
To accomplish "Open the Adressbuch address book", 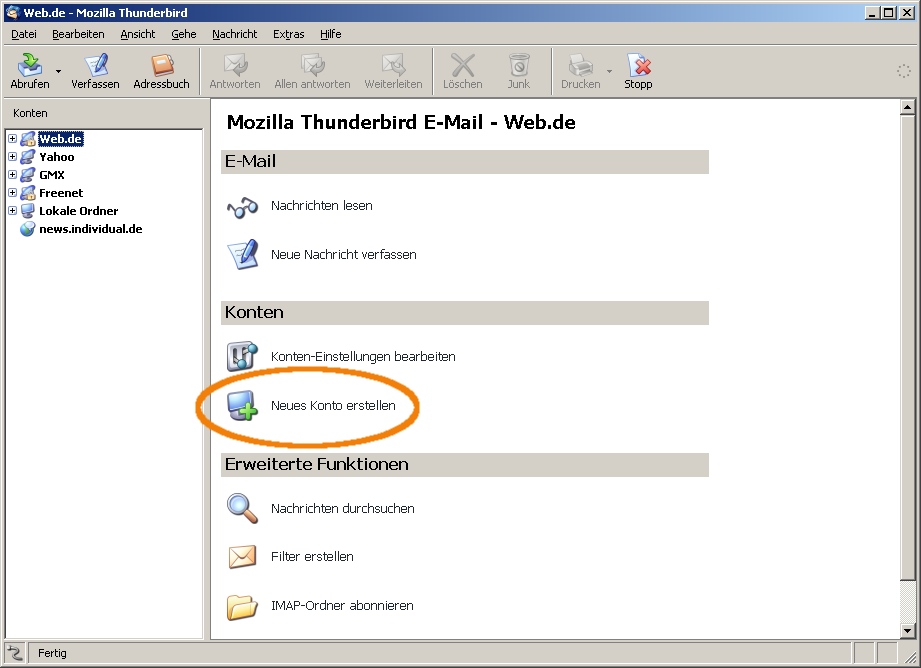I will coord(162,65).
